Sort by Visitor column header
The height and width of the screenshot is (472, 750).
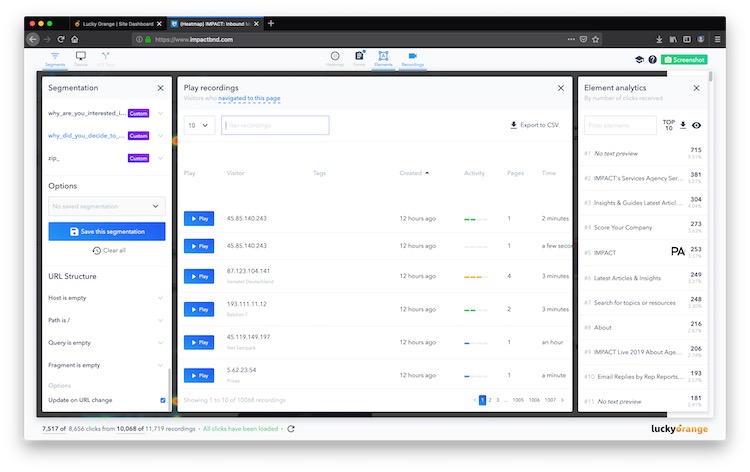235,173
